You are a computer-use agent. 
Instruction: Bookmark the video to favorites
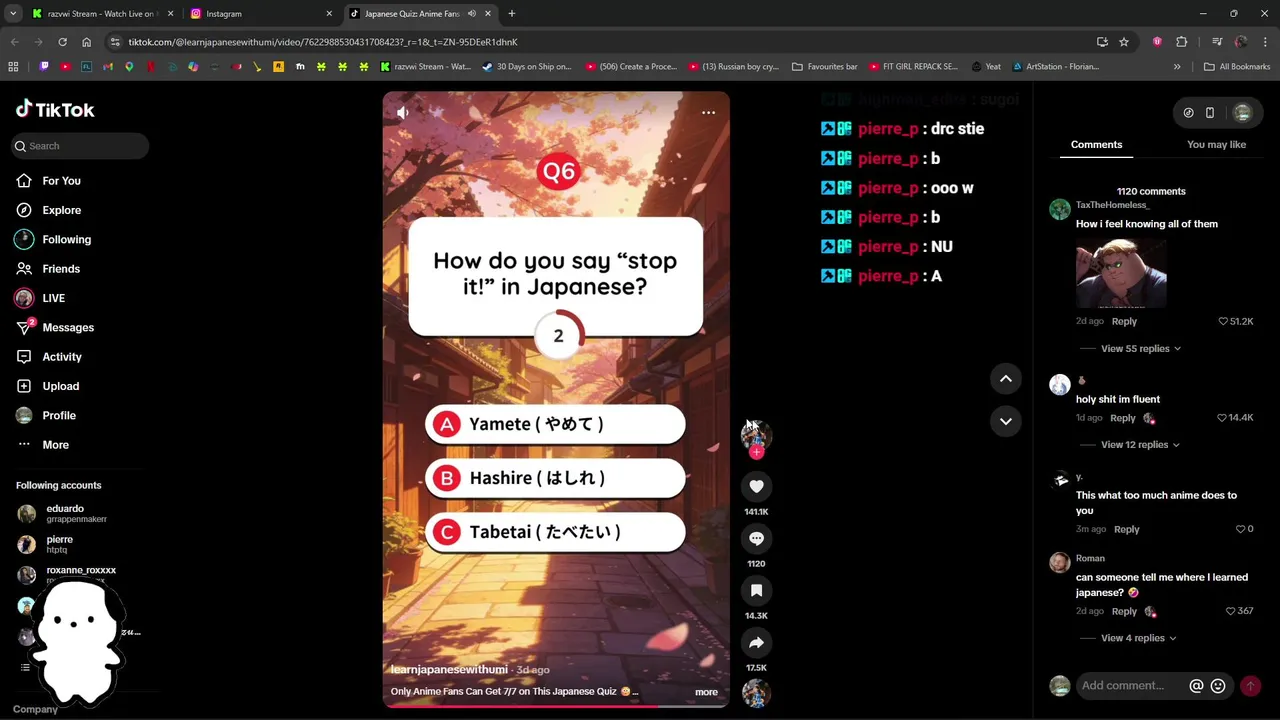pos(756,590)
